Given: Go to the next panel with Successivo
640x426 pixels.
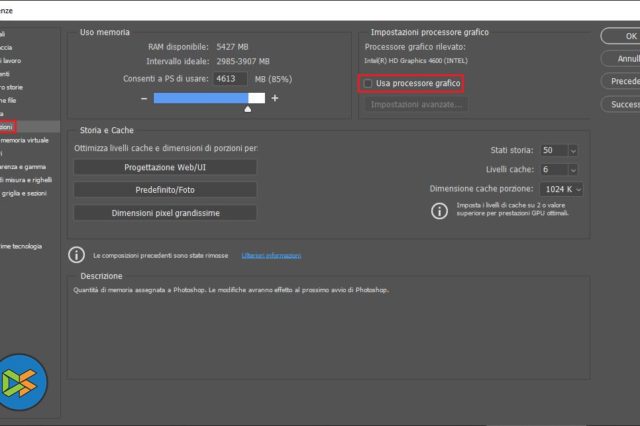Looking at the screenshot, I should 620,104.
